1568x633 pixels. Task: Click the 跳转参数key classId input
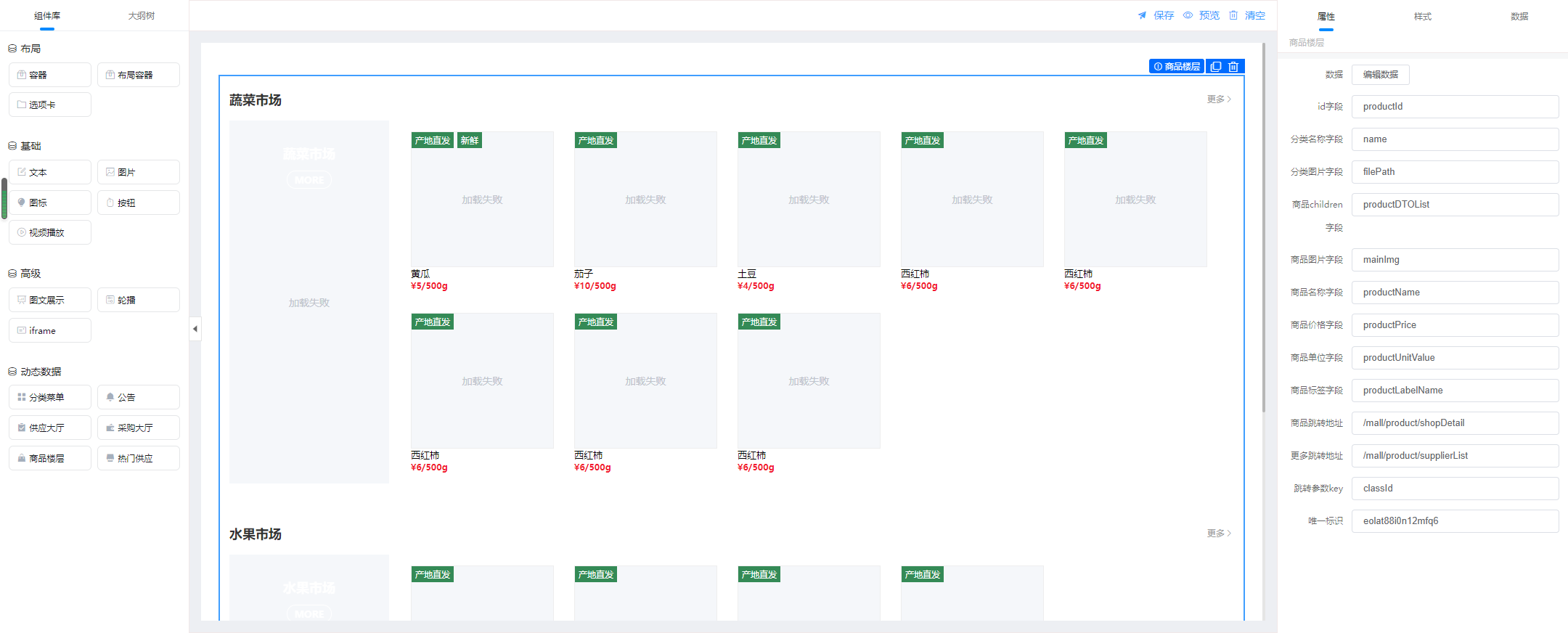(x=1455, y=489)
